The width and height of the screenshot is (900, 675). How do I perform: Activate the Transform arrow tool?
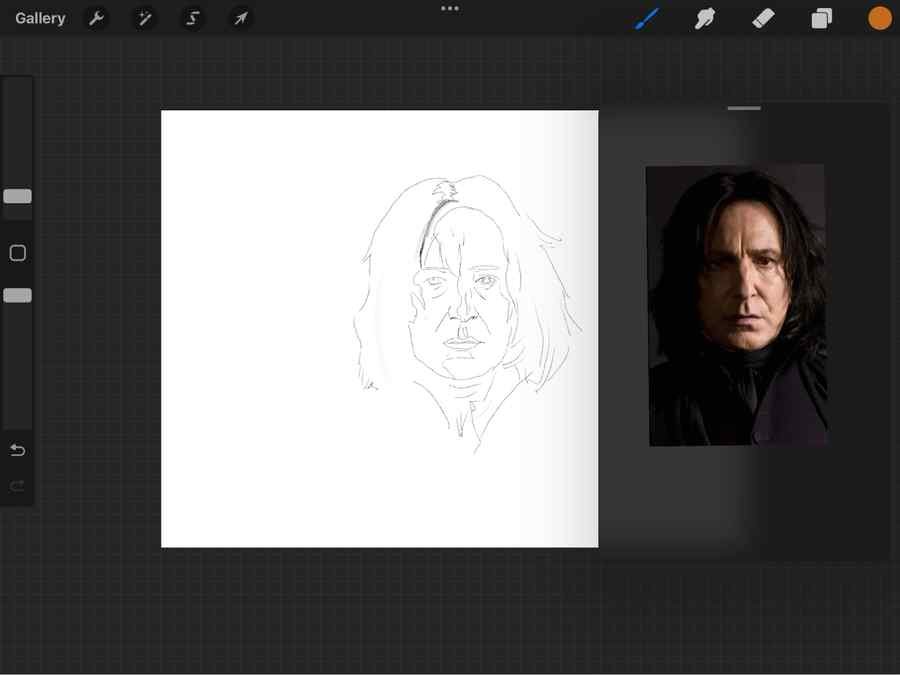[x=240, y=18]
